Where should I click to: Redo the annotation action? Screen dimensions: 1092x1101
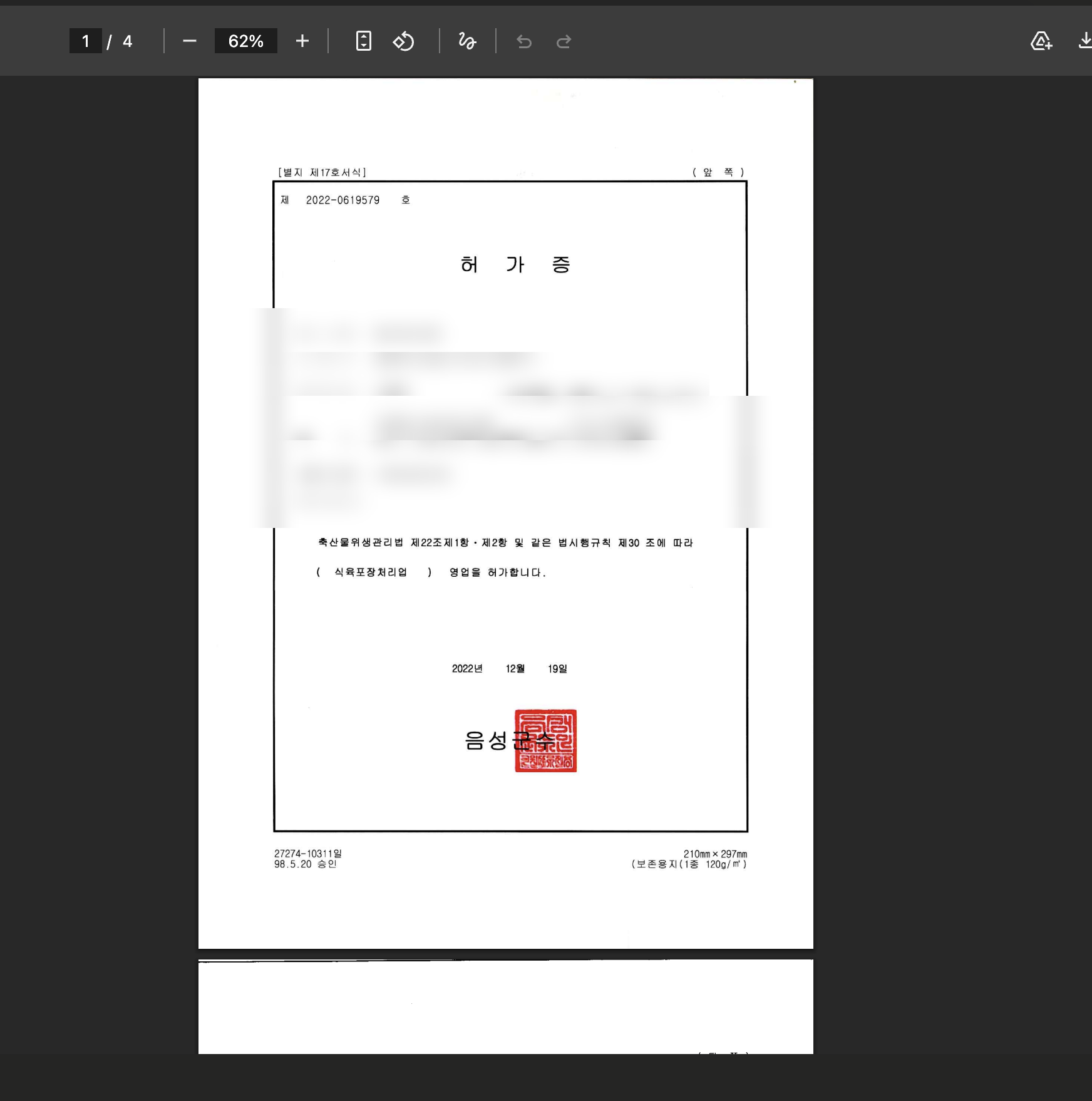[x=564, y=41]
